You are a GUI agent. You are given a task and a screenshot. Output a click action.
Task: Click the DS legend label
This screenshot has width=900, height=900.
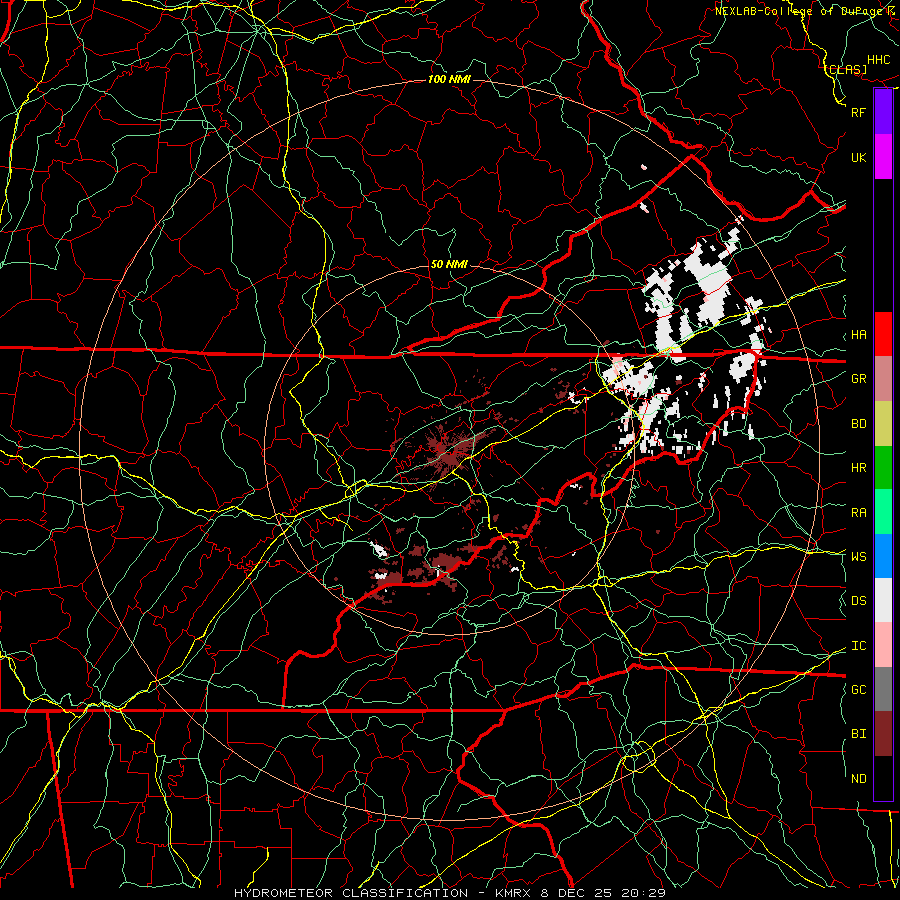pyautogui.click(x=858, y=600)
